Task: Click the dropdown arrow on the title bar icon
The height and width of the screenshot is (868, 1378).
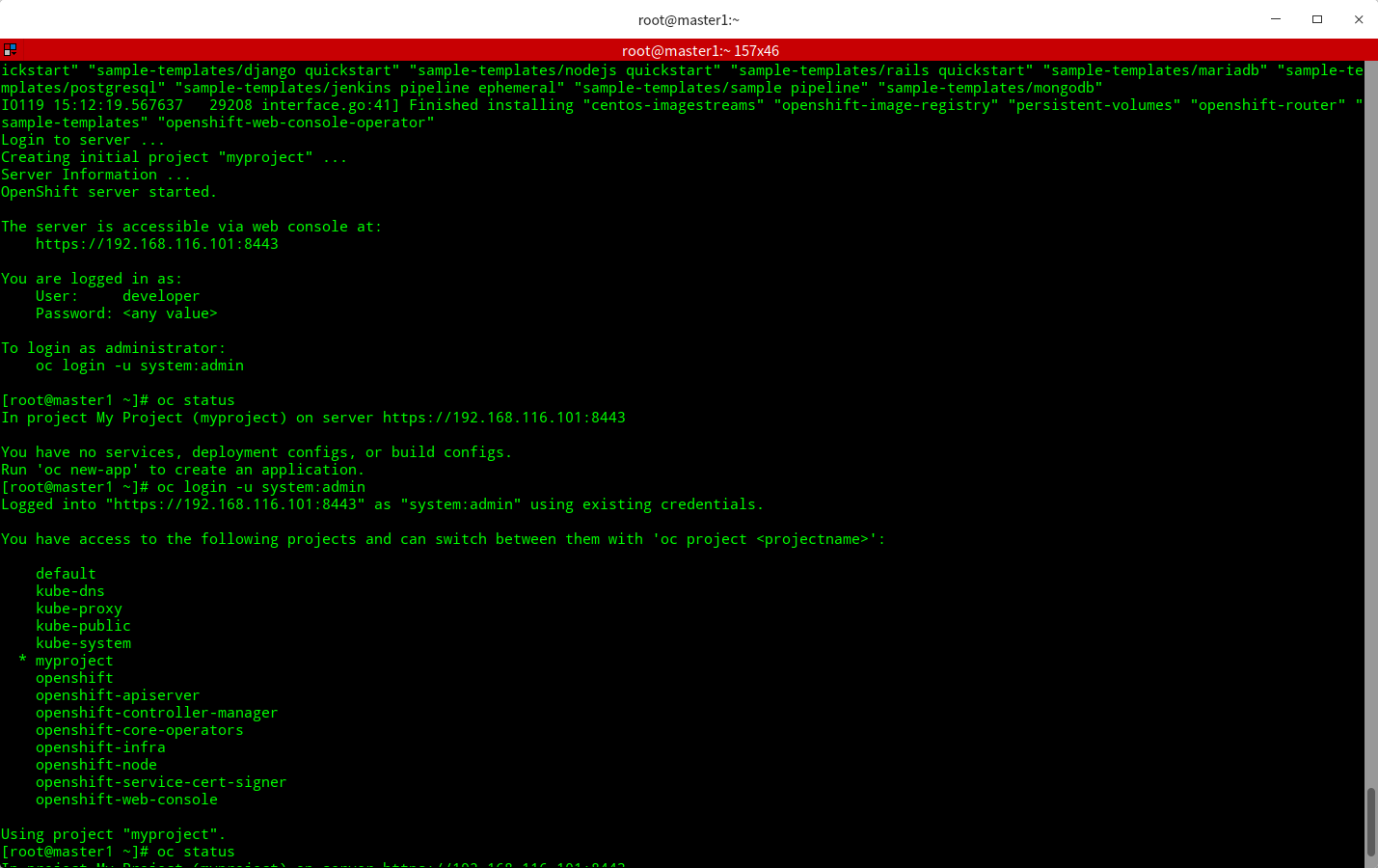Action: [x=15, y=52]
